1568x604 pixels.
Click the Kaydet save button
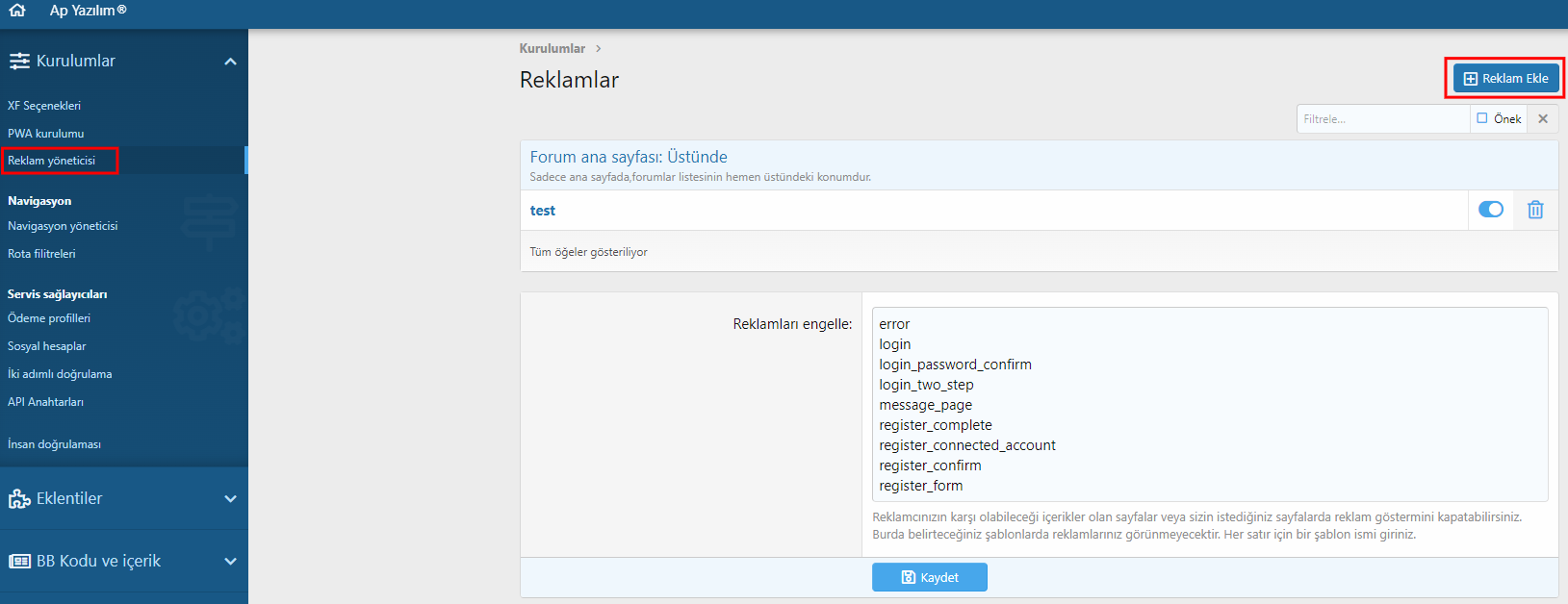[930, 577]
